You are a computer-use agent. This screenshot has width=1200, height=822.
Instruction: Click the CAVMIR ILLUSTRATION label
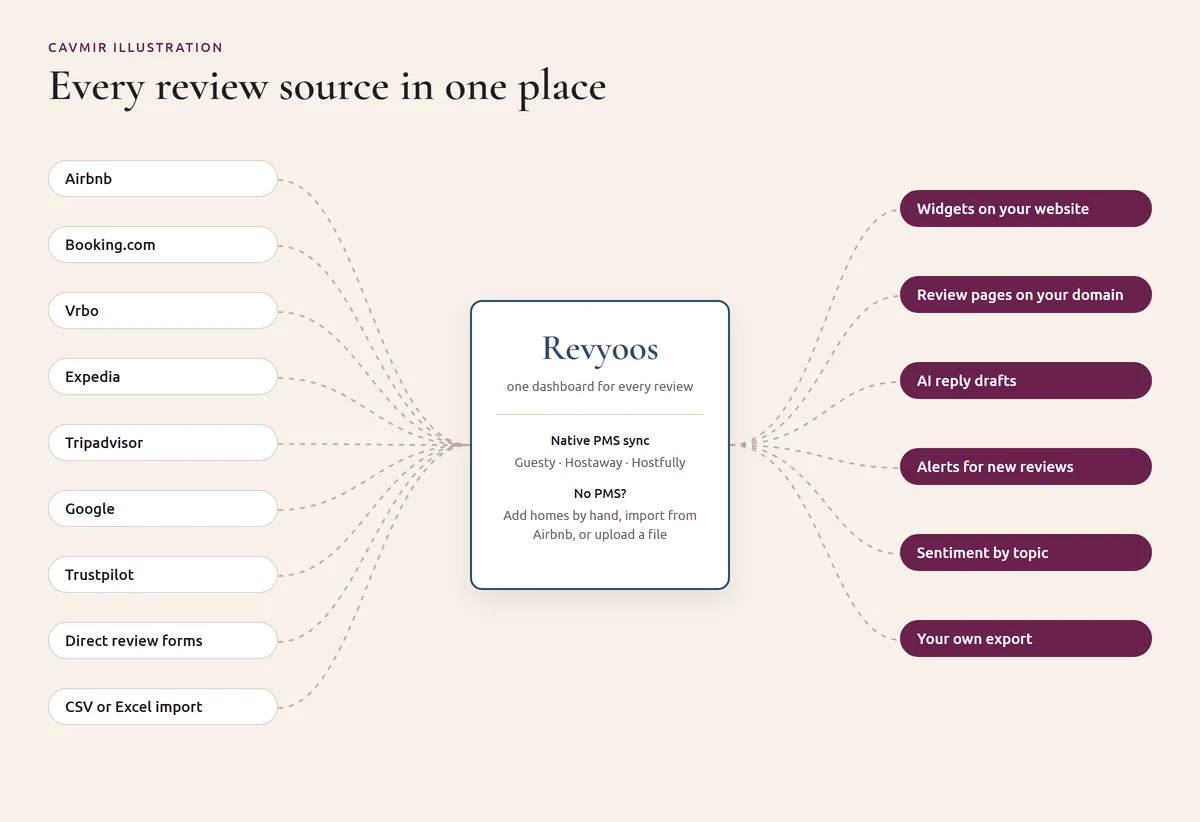[136, 48]
